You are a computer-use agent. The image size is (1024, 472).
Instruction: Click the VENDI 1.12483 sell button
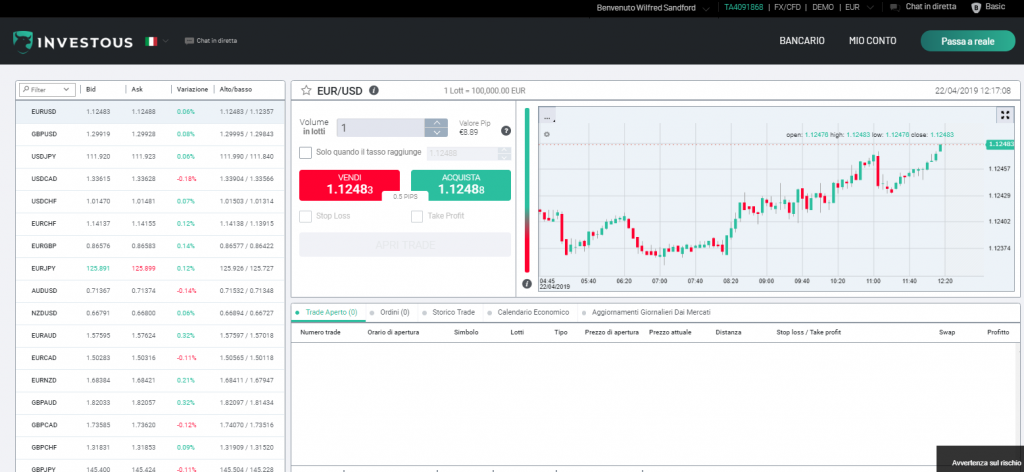349,185
